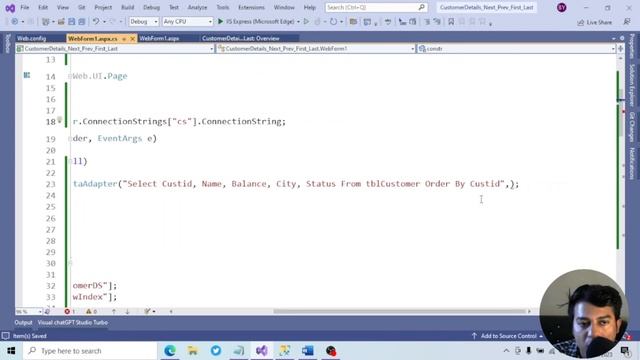Open the Test menu
This screenshot has width=640, height=360.
[x=173, y=7]
